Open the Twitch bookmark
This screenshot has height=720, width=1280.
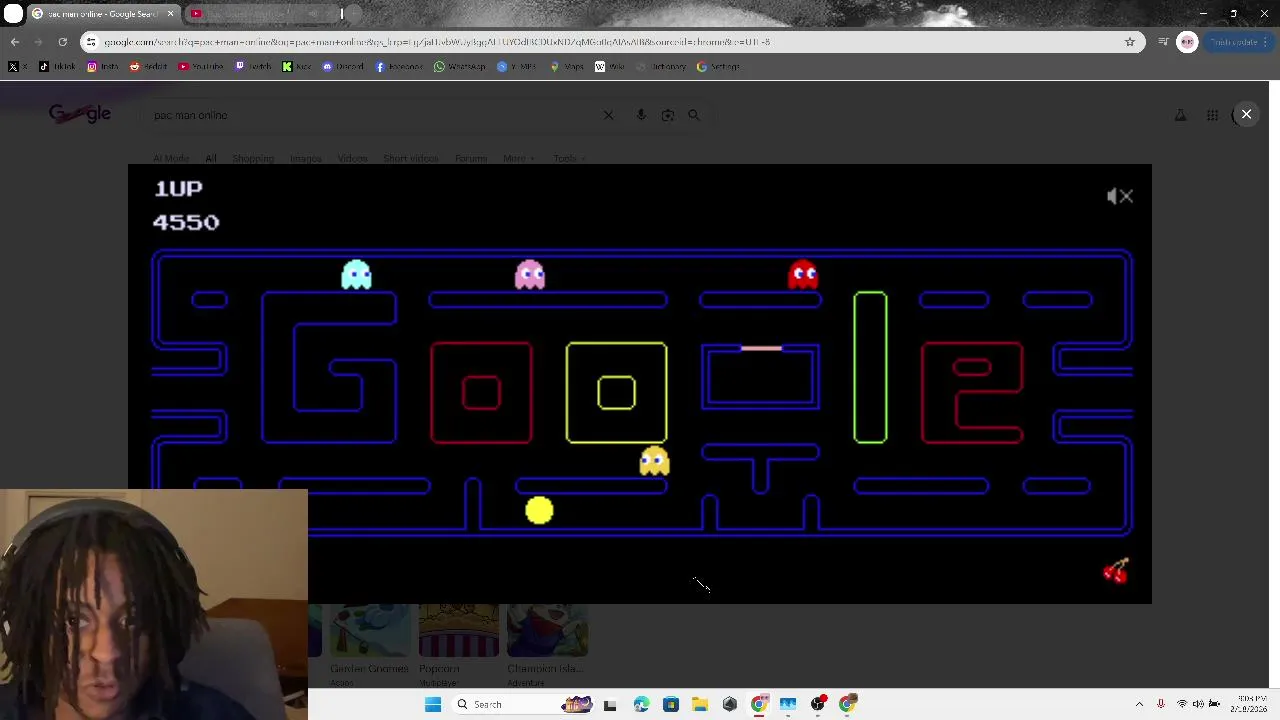coord(254,67)
